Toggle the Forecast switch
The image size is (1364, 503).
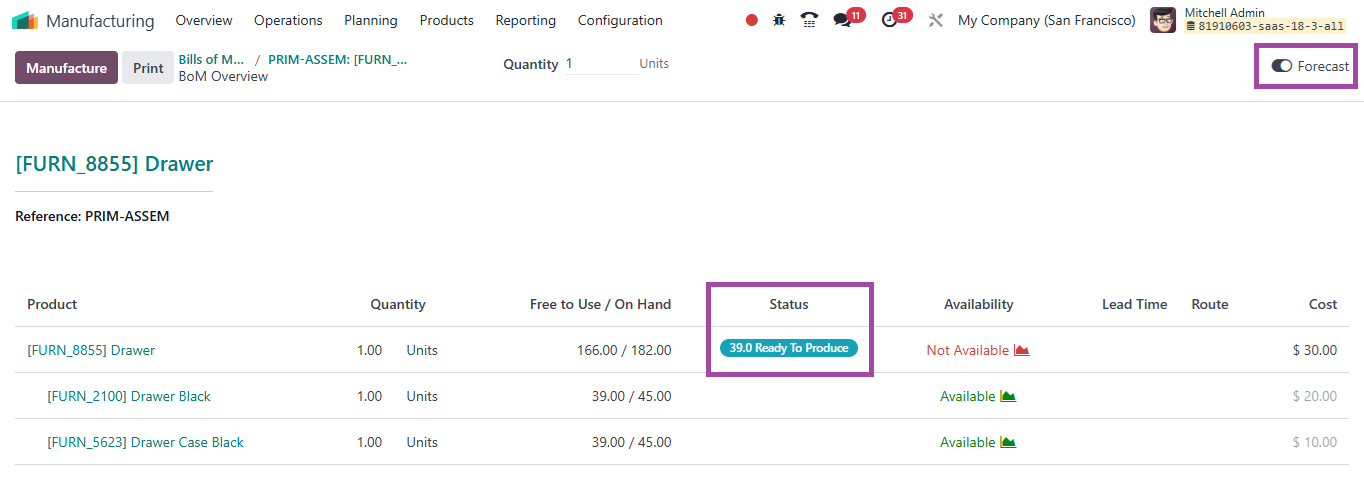(x=1281, y=66)
